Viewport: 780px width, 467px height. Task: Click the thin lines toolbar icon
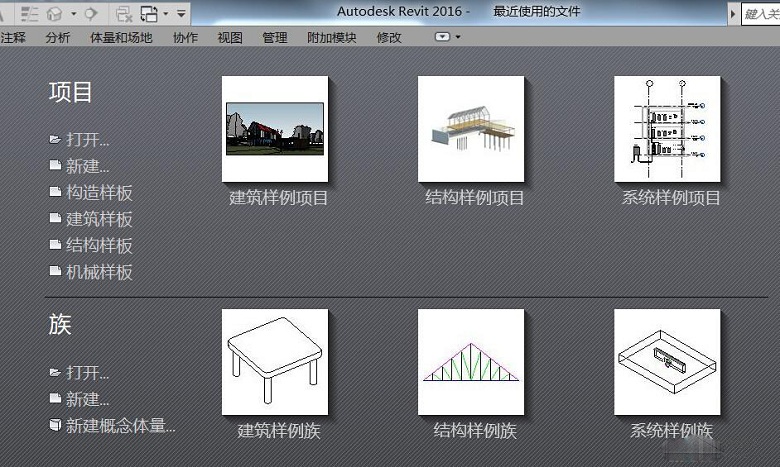pos(30,13)
